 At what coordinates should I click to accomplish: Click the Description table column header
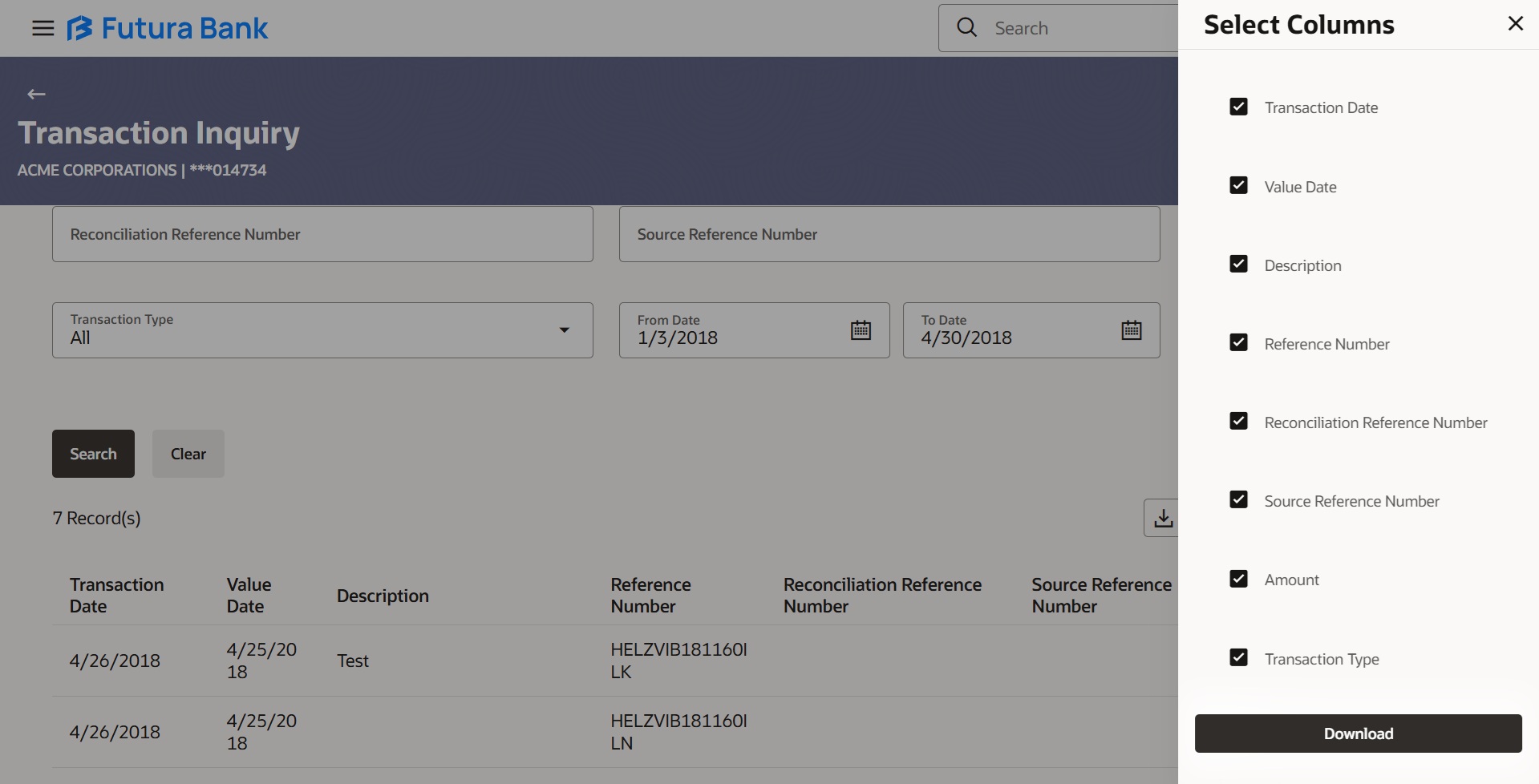[x=383, y=596]
